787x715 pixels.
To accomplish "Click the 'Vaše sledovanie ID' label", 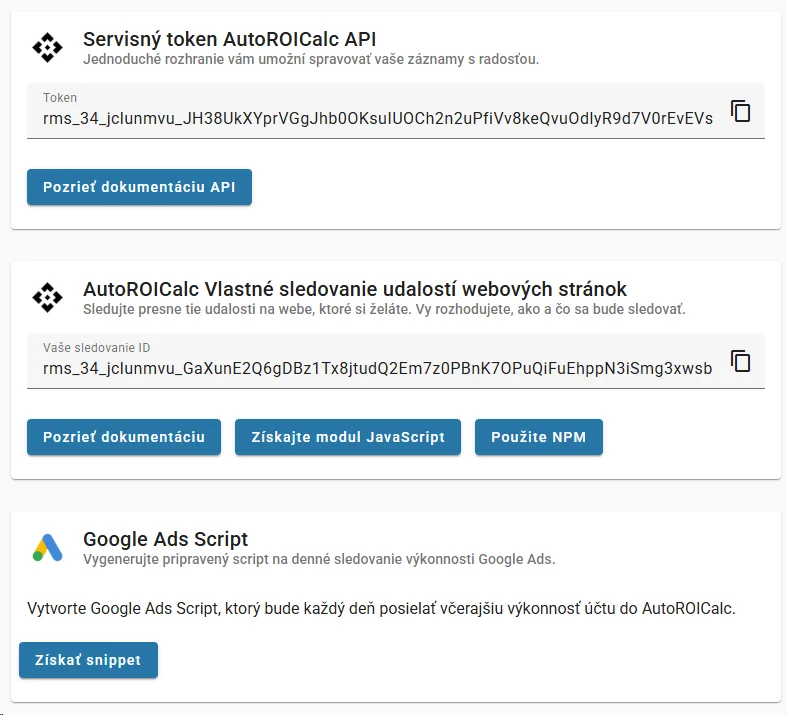I will point(96,348).
